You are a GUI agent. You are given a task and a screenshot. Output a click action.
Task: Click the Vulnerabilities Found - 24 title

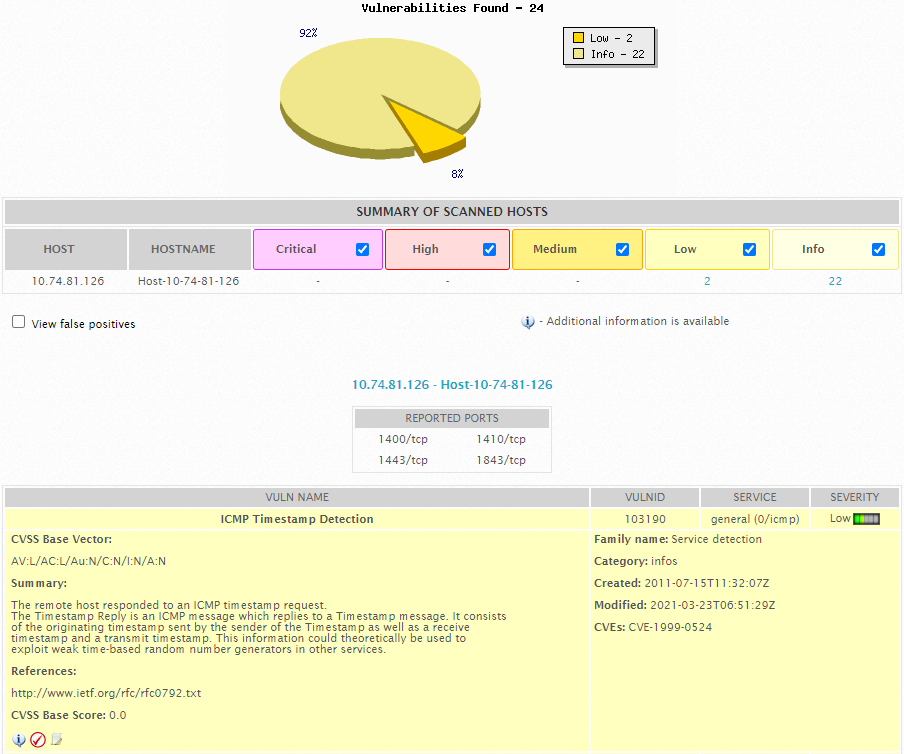452,8
